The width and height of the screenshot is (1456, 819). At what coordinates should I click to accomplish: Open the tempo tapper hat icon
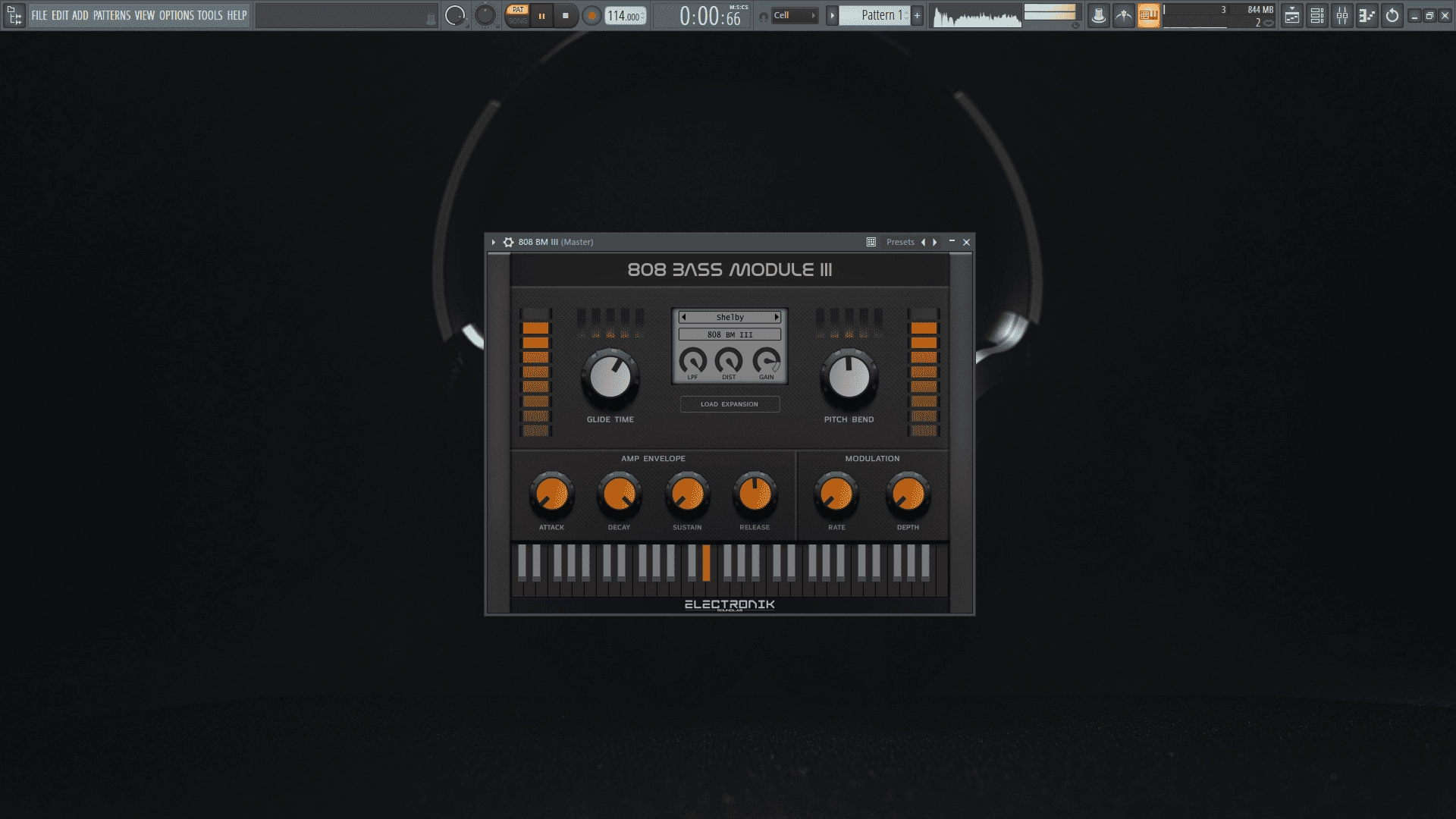point(1098,15)
